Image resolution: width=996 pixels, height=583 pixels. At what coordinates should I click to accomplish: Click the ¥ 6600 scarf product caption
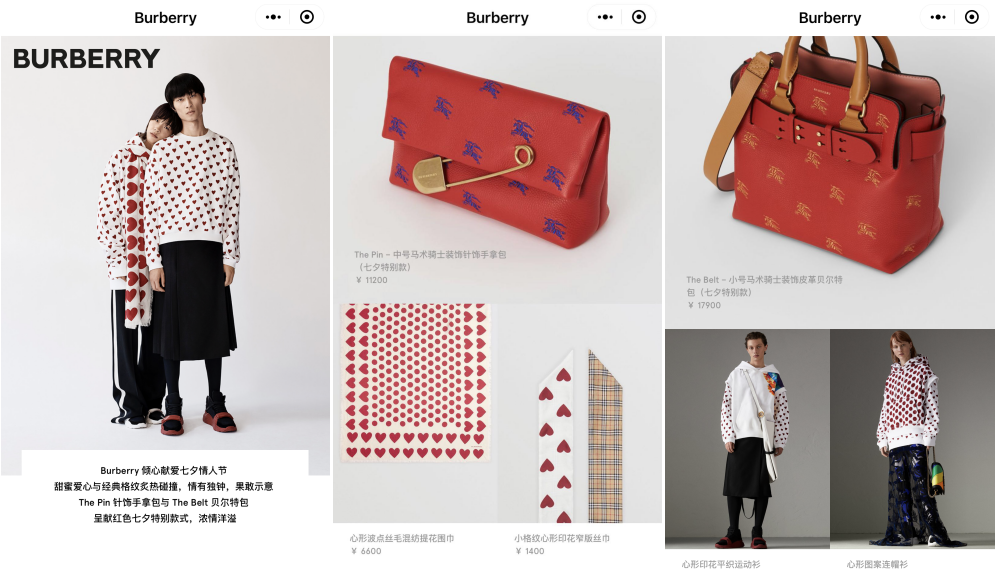pyautogui.click(x=401, y=544)
